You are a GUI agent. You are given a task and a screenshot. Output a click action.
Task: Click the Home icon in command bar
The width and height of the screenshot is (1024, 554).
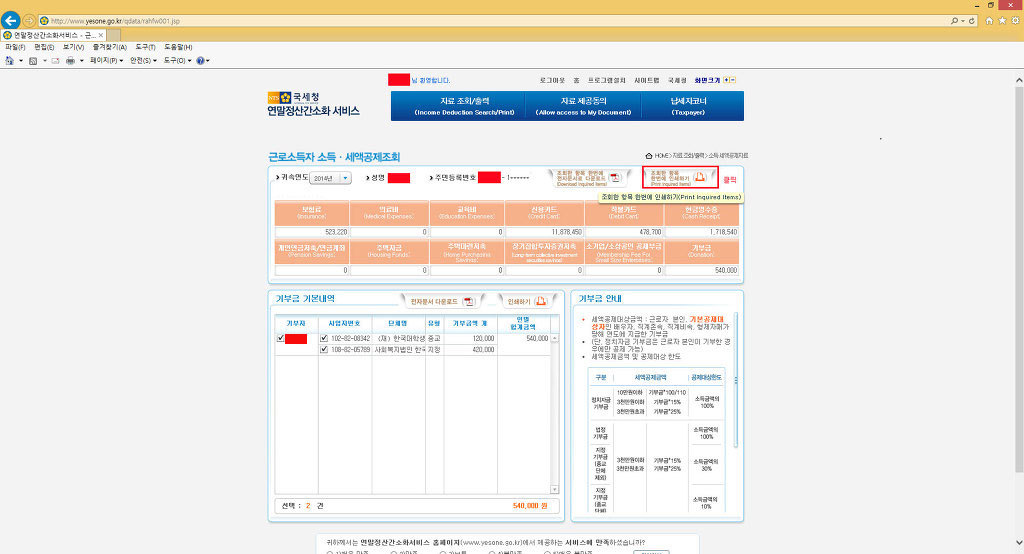(x=9, y=61)
